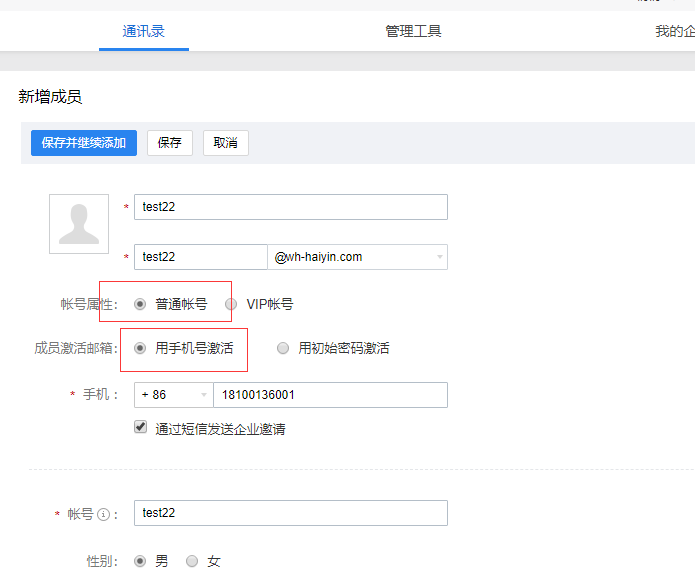
Task: Click the phone number field 18100136001
Action: pos(330,395)
